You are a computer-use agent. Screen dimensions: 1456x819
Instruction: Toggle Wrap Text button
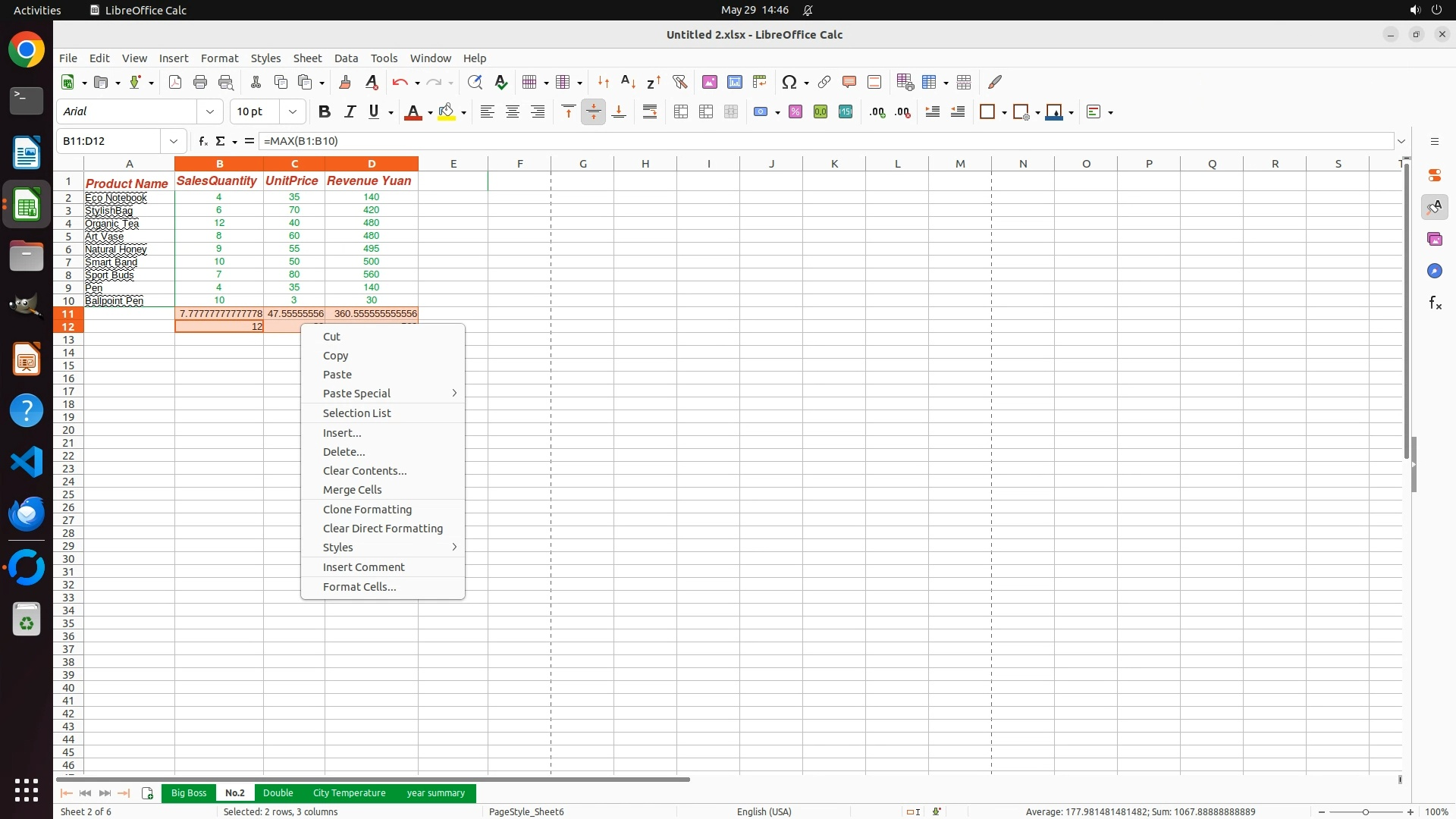pyautogui.click(x=650, y=111)
